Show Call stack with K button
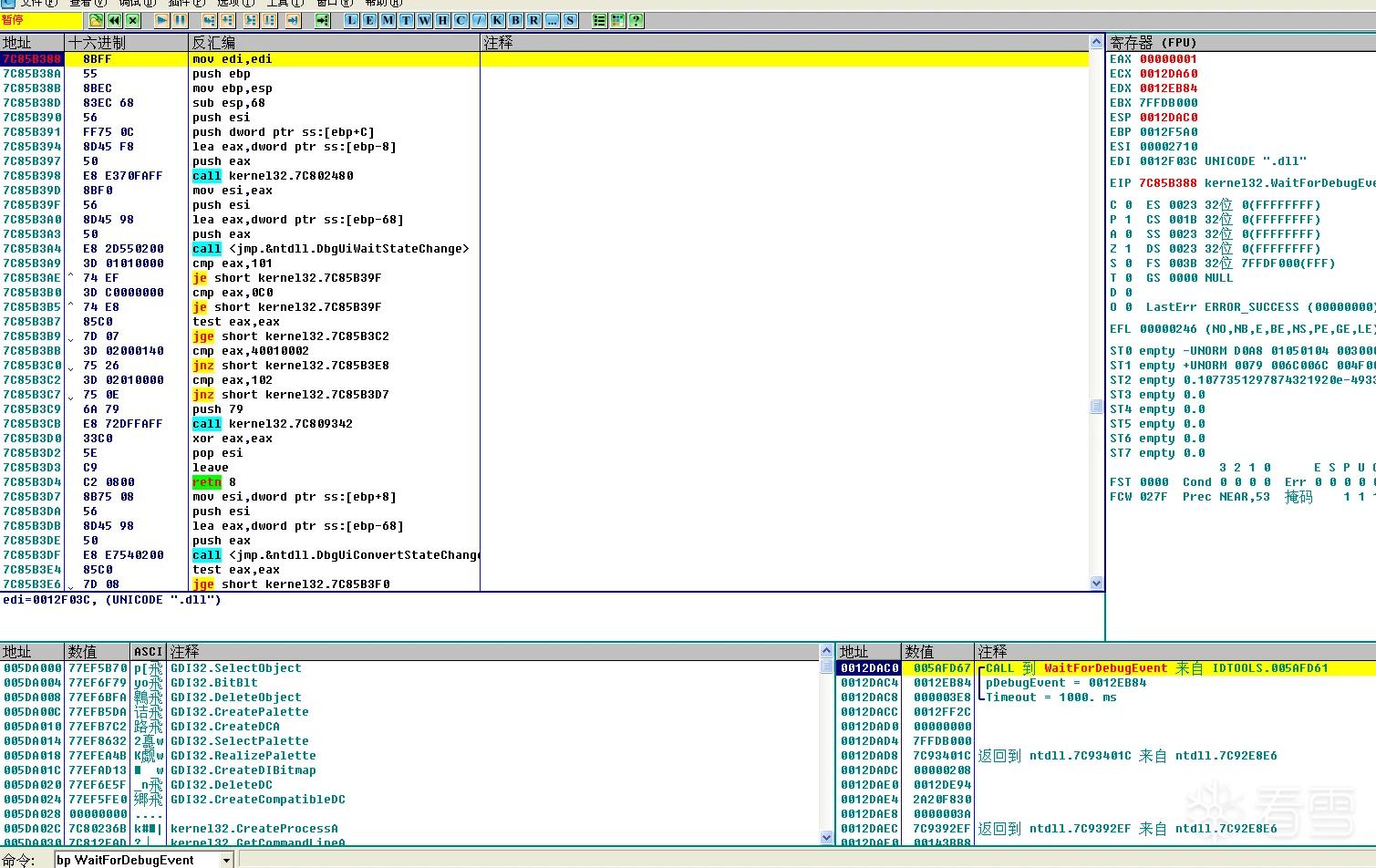 coord(498,20)
